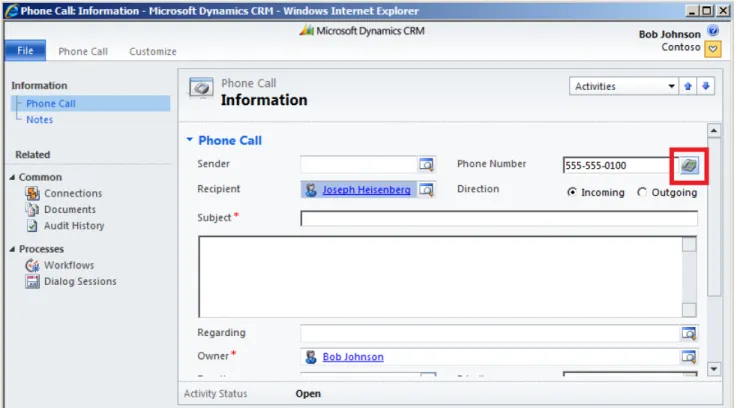This screenshot has height=408, width=737.
Task: Click the user icon beside Bob Johnson owner
Action: click(311, 357)
